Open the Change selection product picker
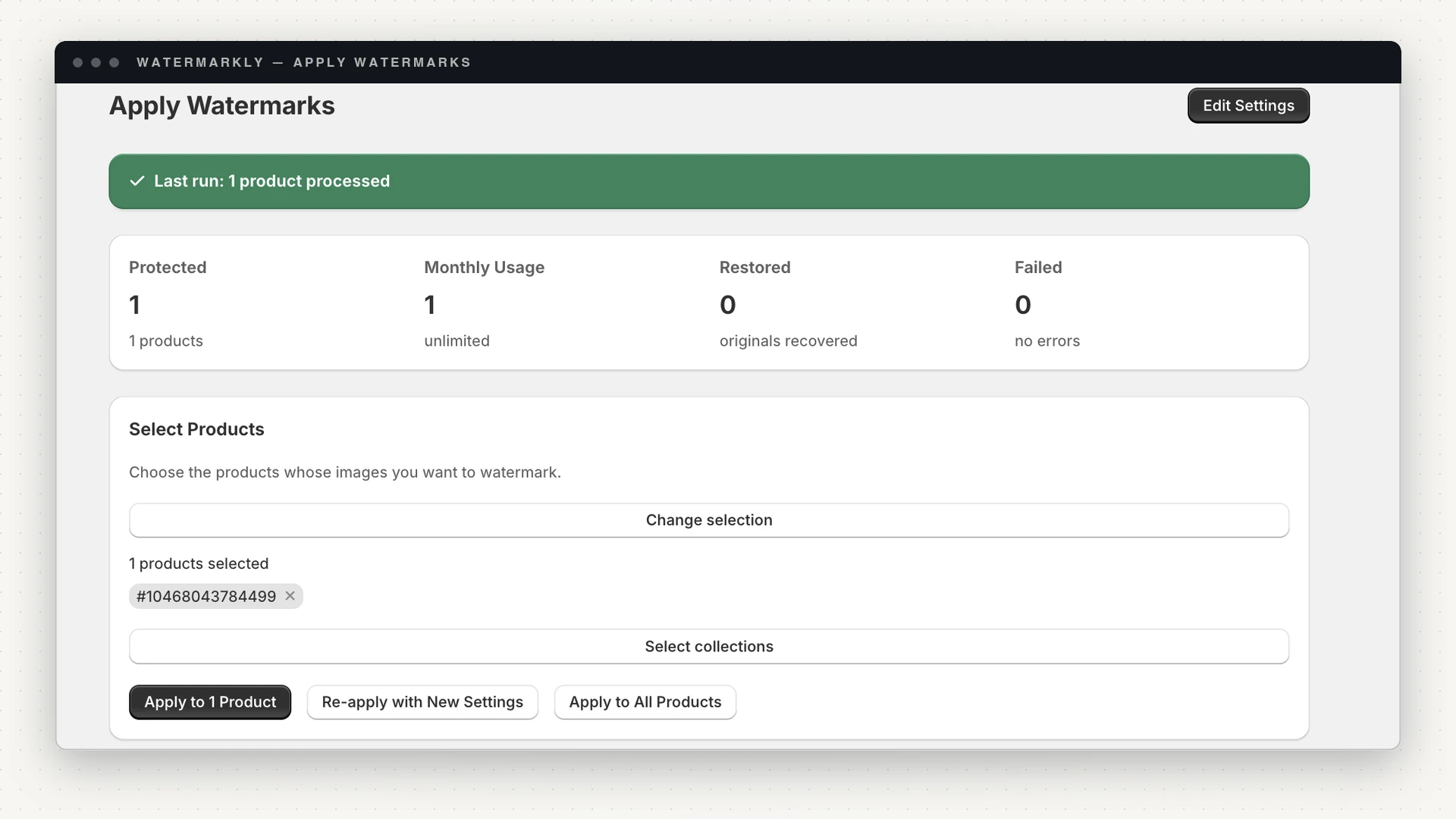Viewport: 1456px width, 819px height. 709,520
